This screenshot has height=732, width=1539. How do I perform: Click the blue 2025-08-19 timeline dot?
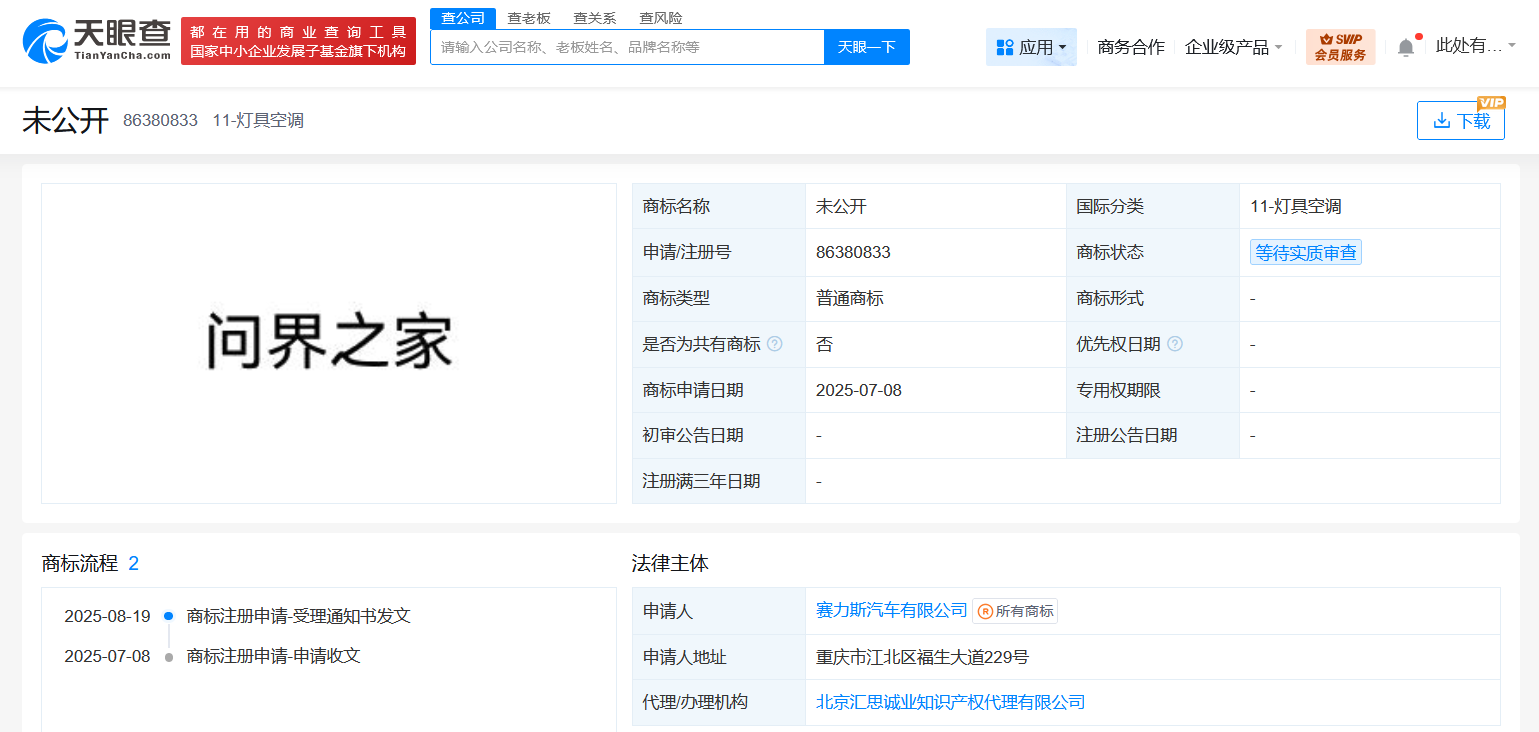point(168,616)
